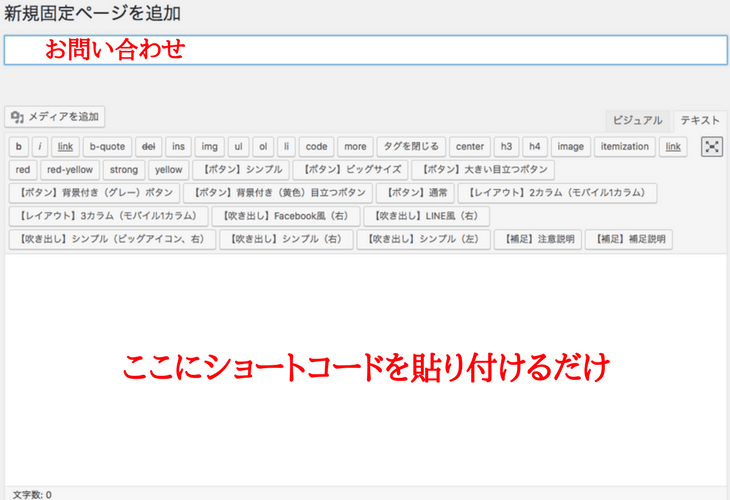The height and width of the screenshot is (500, 730).
Task: Insert 【吹き出し】Facebook風（右） balloon
Action: pyautogui.click(x=286, y=216)
